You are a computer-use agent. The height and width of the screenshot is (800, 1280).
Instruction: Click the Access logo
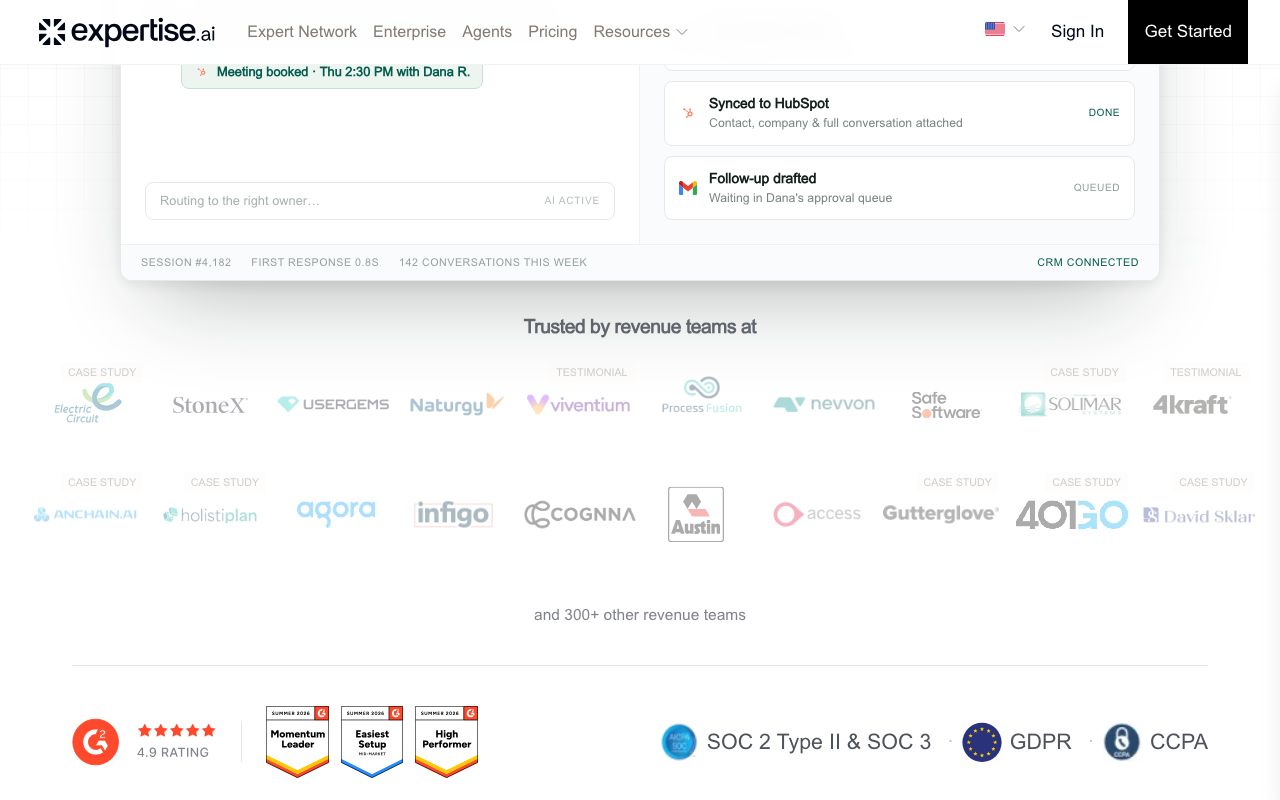point(817,514)
